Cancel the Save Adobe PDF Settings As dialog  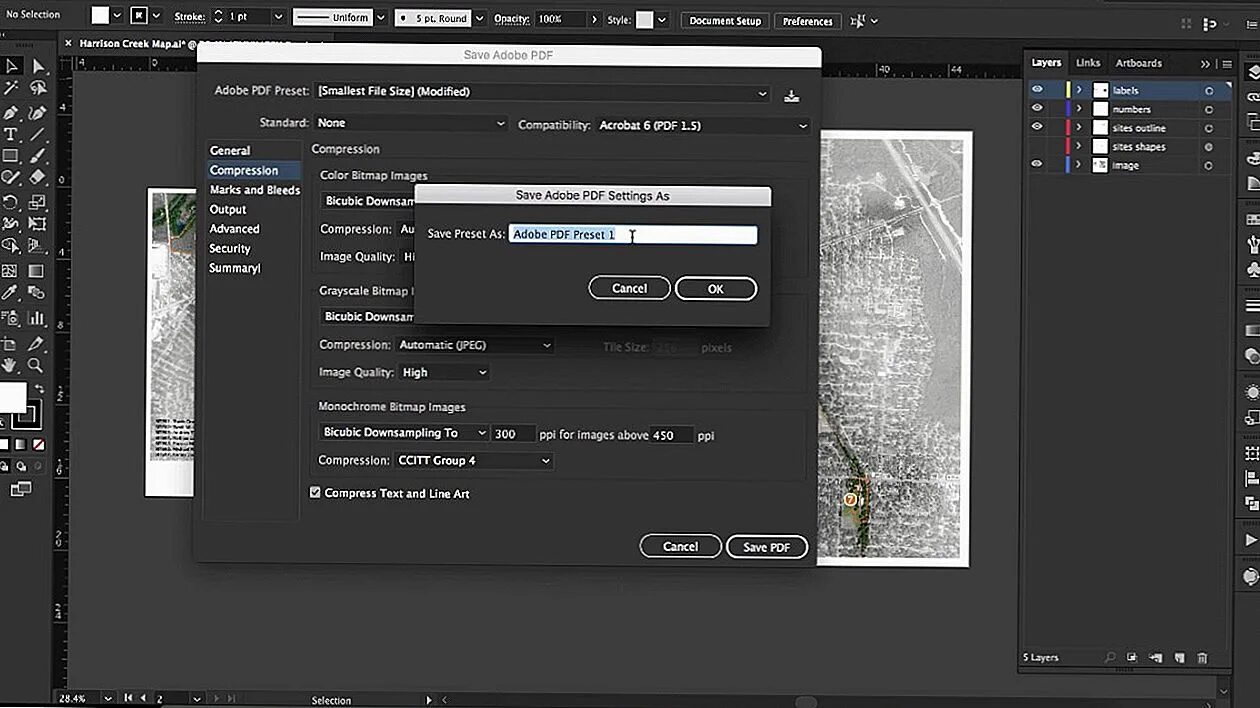629,288
